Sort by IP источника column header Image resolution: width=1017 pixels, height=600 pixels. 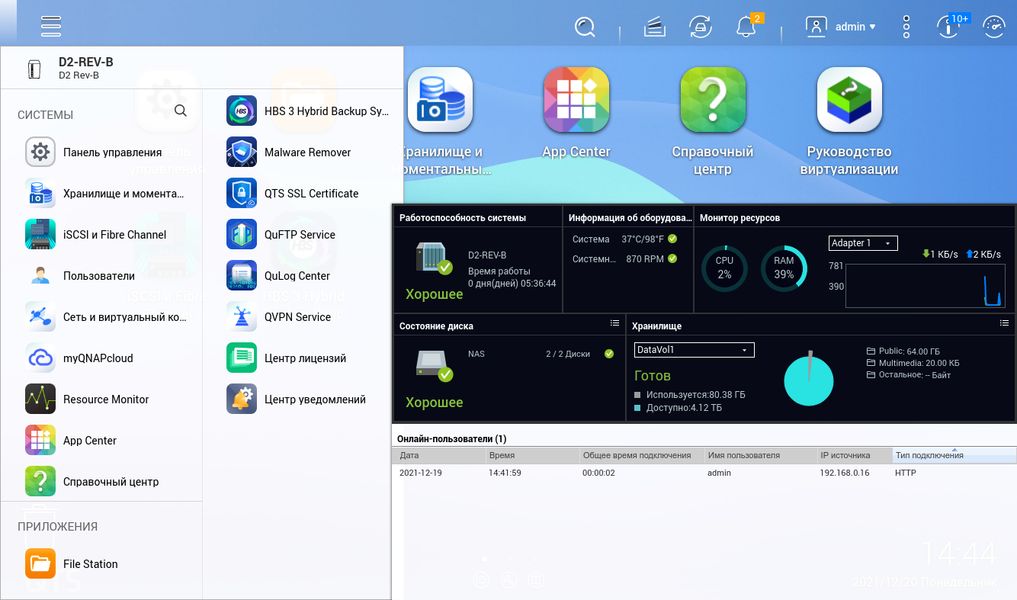(854, 455)
